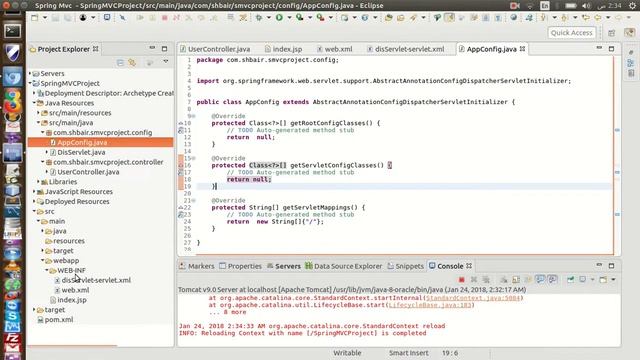Expand the Libraries tree node
The width and height of the screenshot is (640, 360).
38,182
